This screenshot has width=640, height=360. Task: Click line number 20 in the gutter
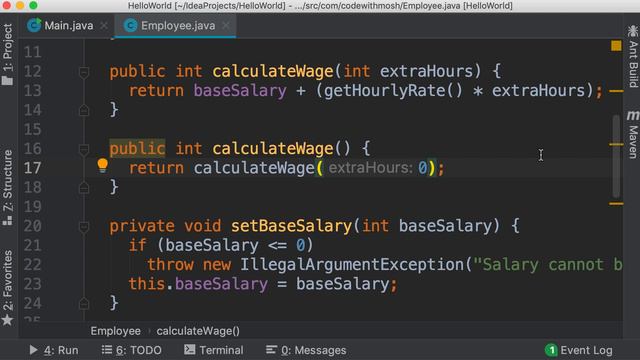(x=33, y=226)
